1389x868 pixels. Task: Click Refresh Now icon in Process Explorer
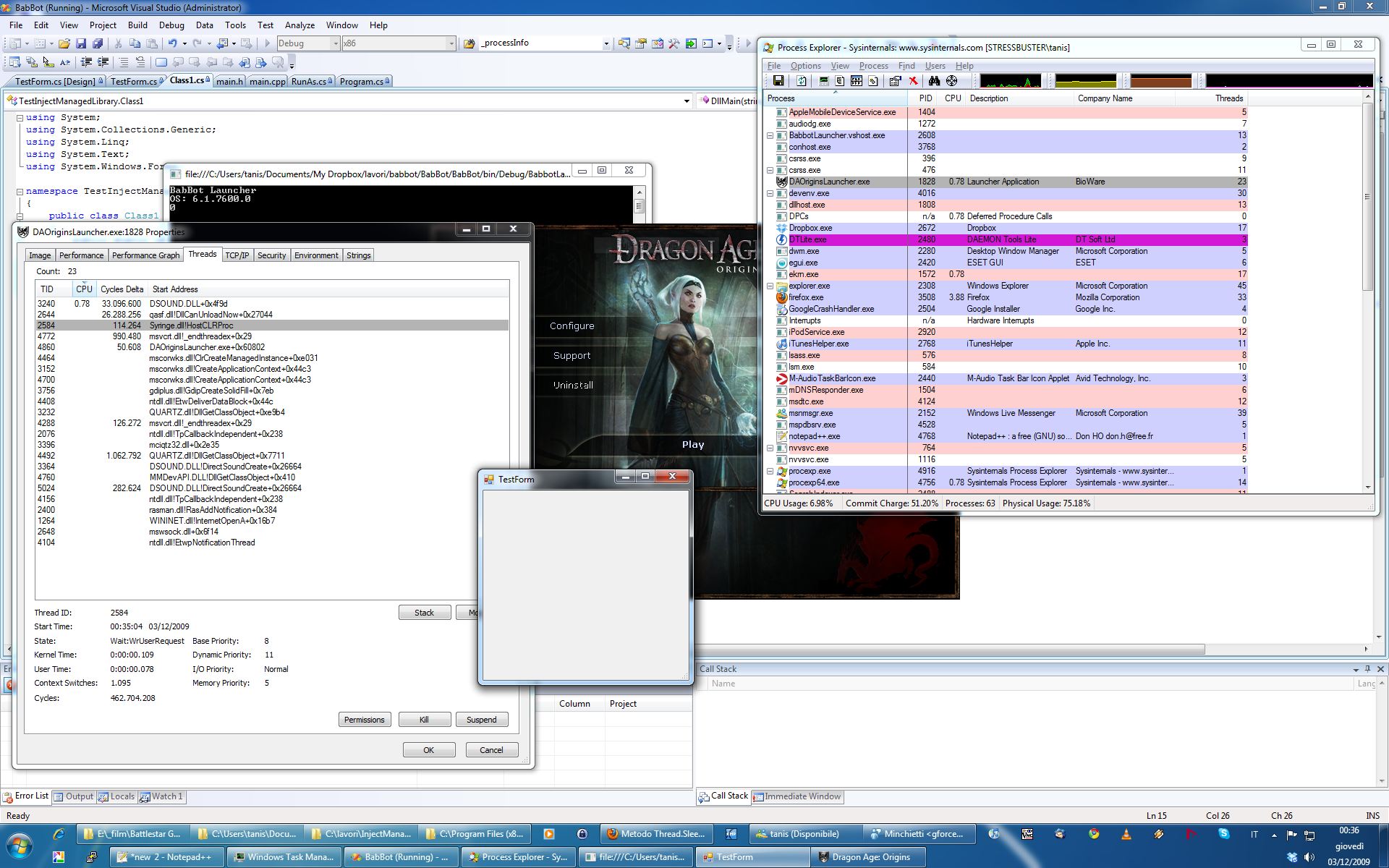pos(801,81)
